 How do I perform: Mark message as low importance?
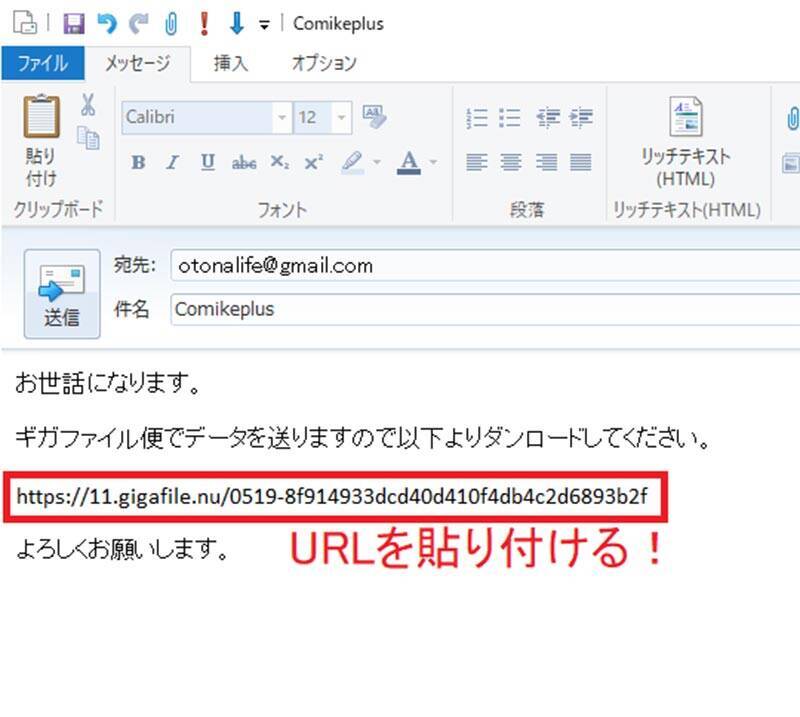[x=237, y=23]
